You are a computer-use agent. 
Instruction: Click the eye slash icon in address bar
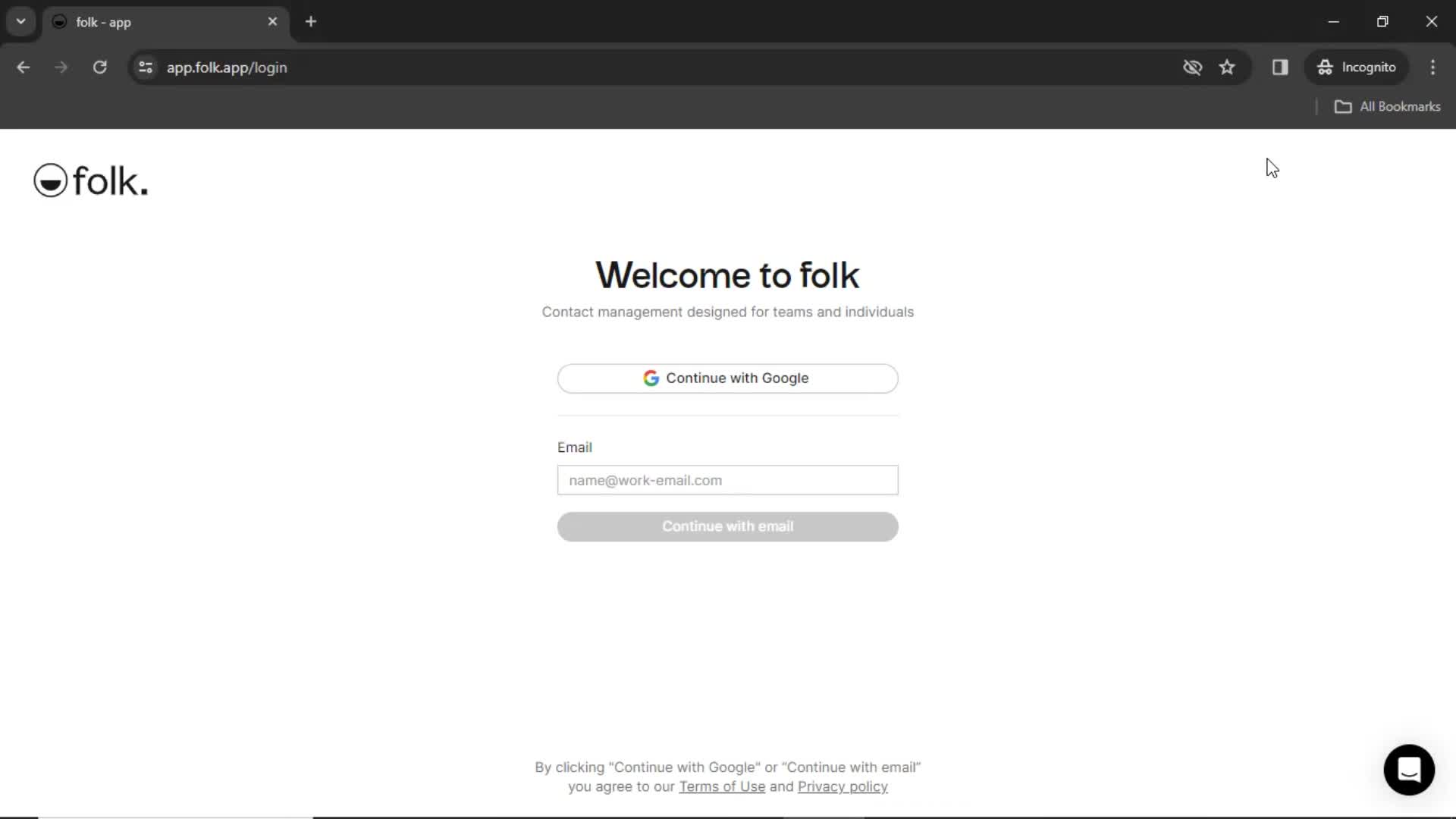tap(1192, 67)
